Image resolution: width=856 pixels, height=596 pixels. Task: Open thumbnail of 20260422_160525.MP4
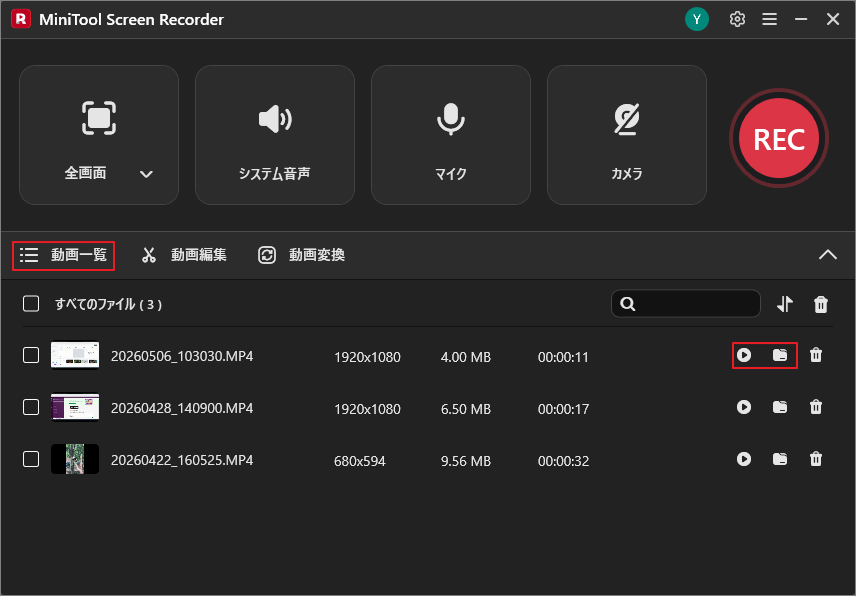75,459
